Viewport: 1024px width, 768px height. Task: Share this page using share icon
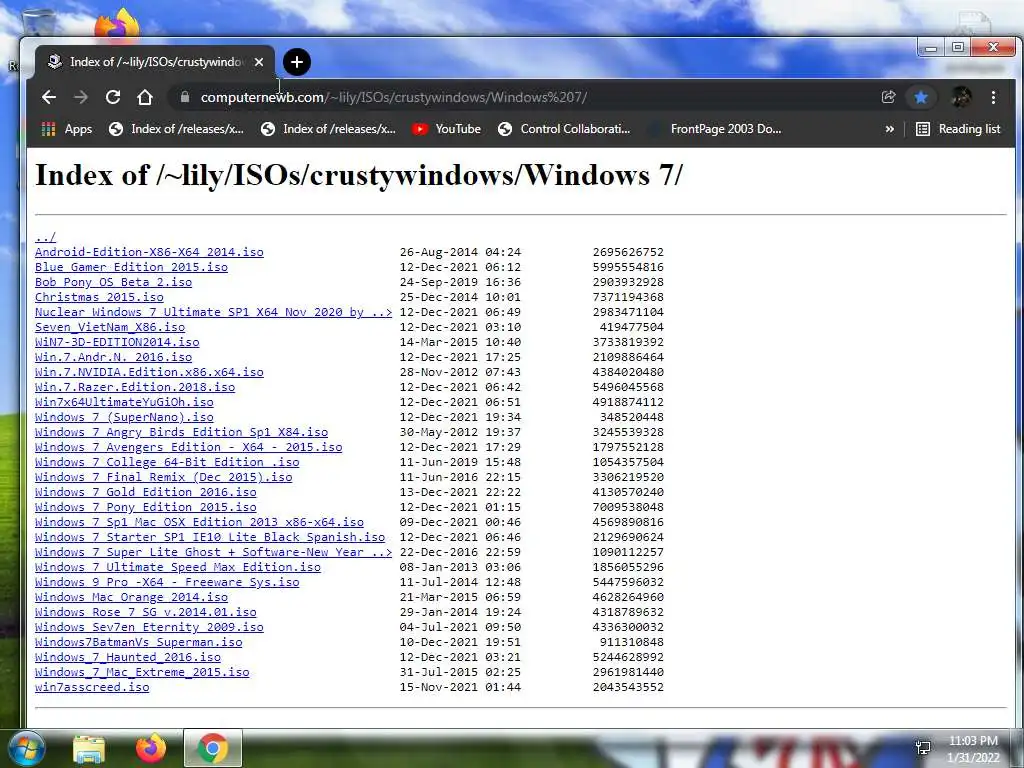click(x=888, y=97)
